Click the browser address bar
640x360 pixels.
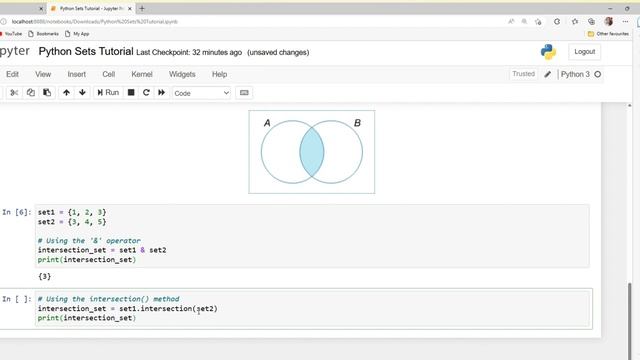click(x=253, y=22)
